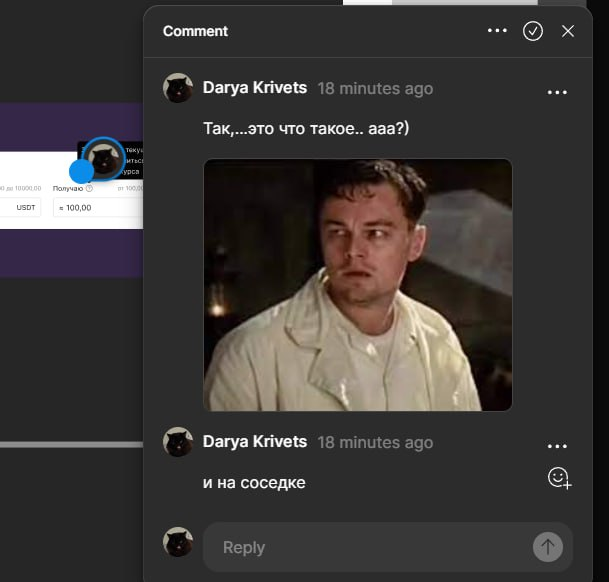Viewport: 609px width, 582px height.
Task: Click the USDT currency label on the canvas
Action: click(x=26, y=207)
